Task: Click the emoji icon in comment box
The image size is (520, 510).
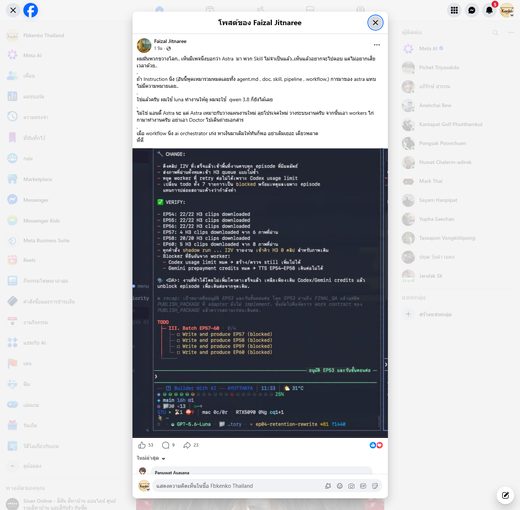Action: click(x=340, y=486)
